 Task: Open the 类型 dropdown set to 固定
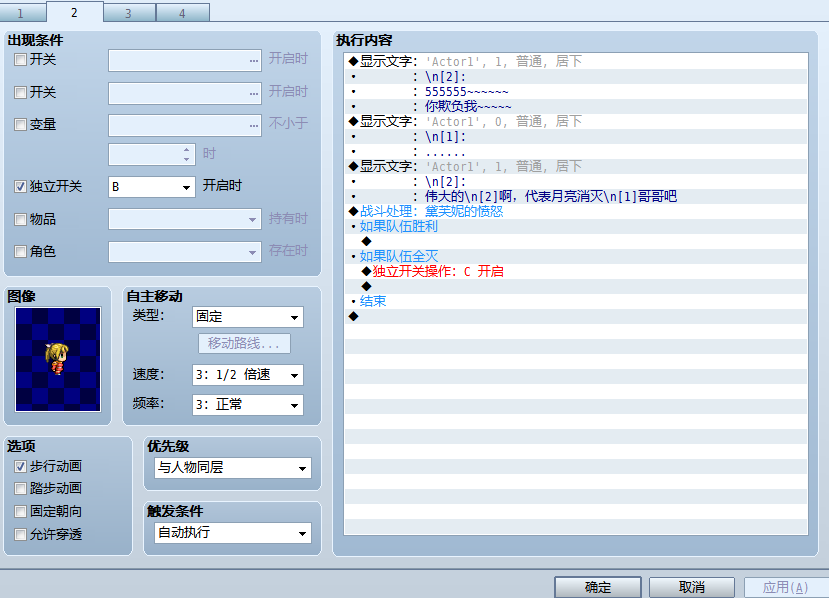coord(247,317)
